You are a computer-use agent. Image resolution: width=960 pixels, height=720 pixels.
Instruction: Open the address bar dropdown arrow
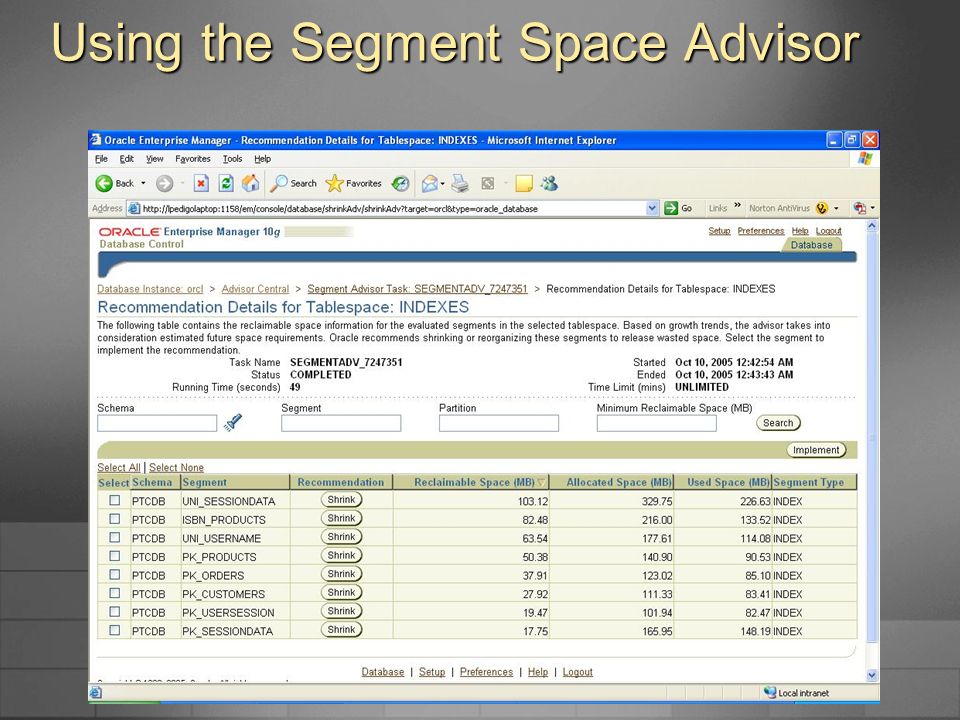[x=652, y=208]
